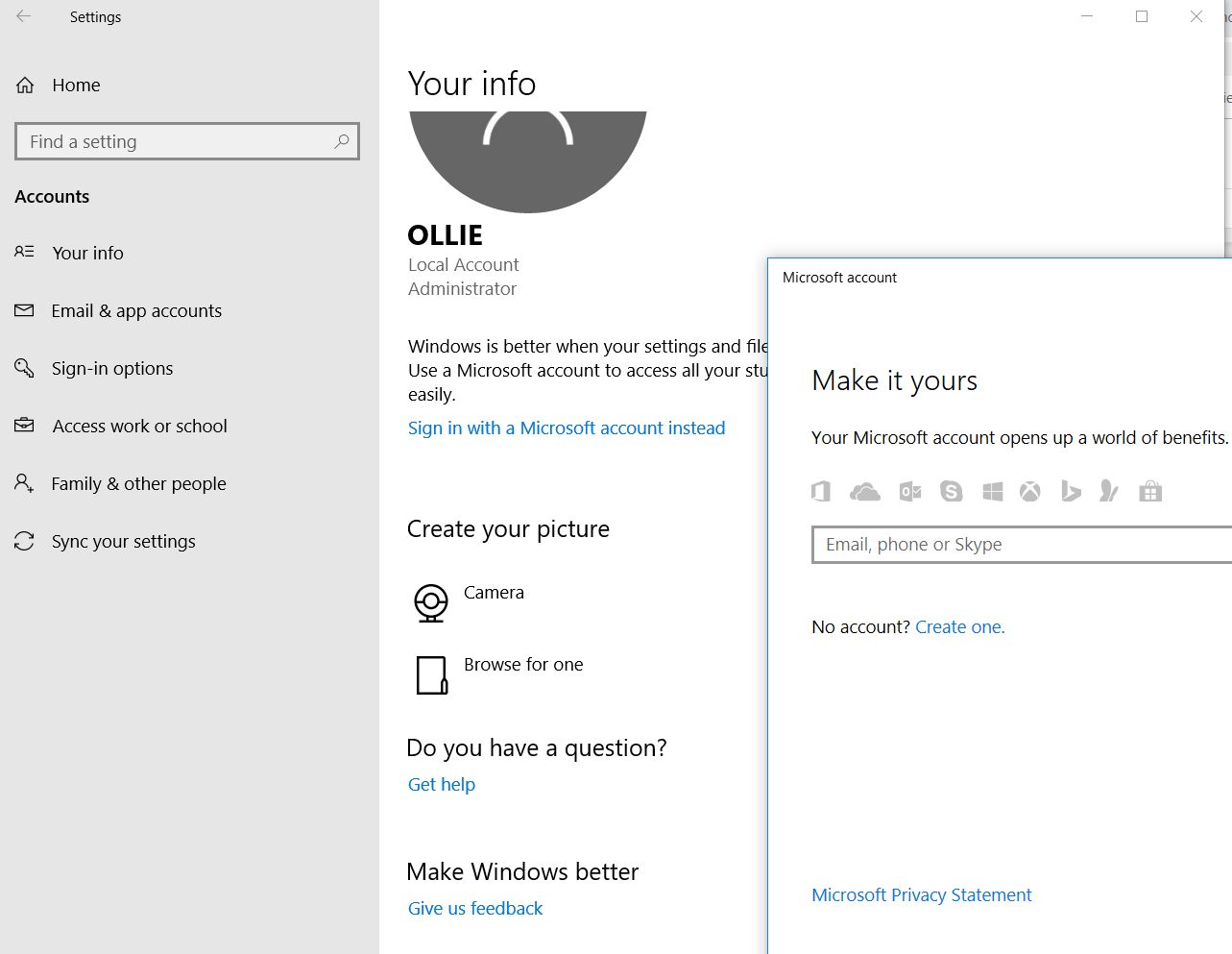Viewport: 1232px width, 954px height.
Task: Choose Camera to create your picture
Action: tap(494, 593)
